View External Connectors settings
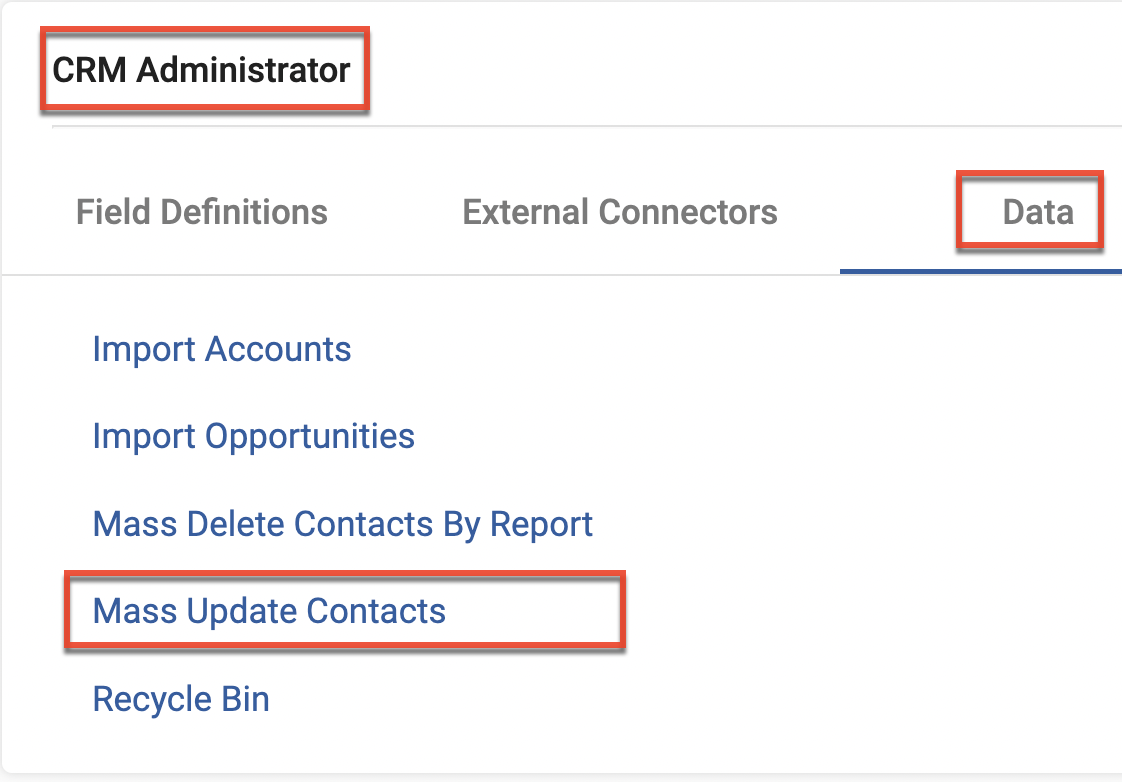Screen dimensions: 1122x782 tap(619, 211)
